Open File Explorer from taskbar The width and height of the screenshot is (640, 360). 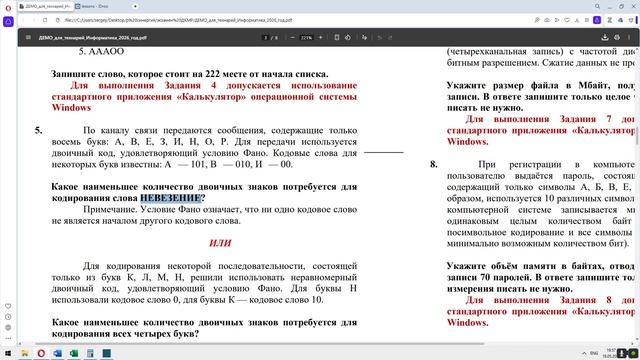pyautogui.click(x=24, y=353)
